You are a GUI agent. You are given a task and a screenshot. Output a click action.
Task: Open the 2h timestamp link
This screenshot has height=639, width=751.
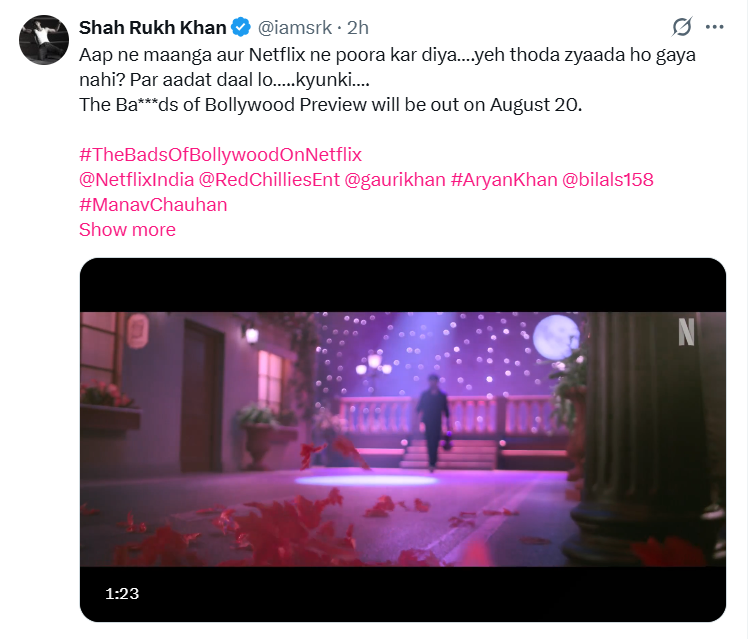pyautogui.click(x=358, y=27)
